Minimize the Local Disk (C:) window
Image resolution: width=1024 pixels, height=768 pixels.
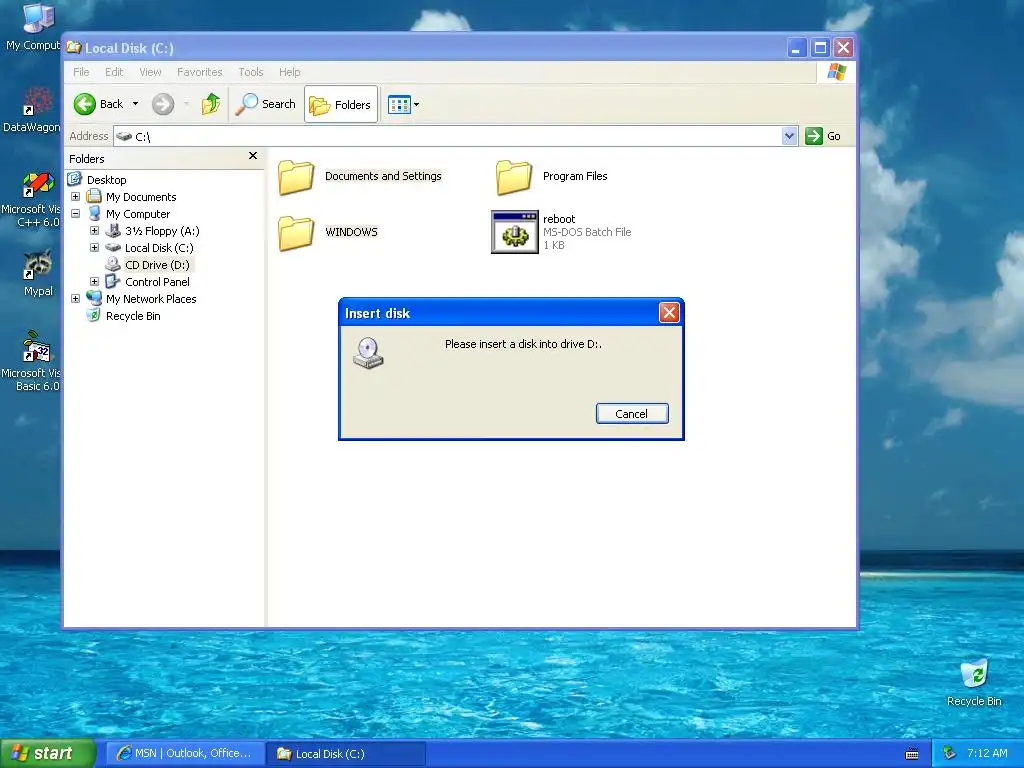[x=796, y=48]
